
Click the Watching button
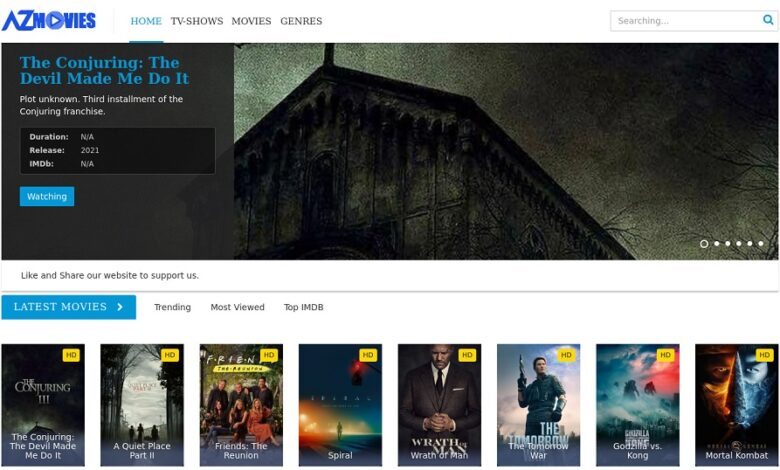47,196
